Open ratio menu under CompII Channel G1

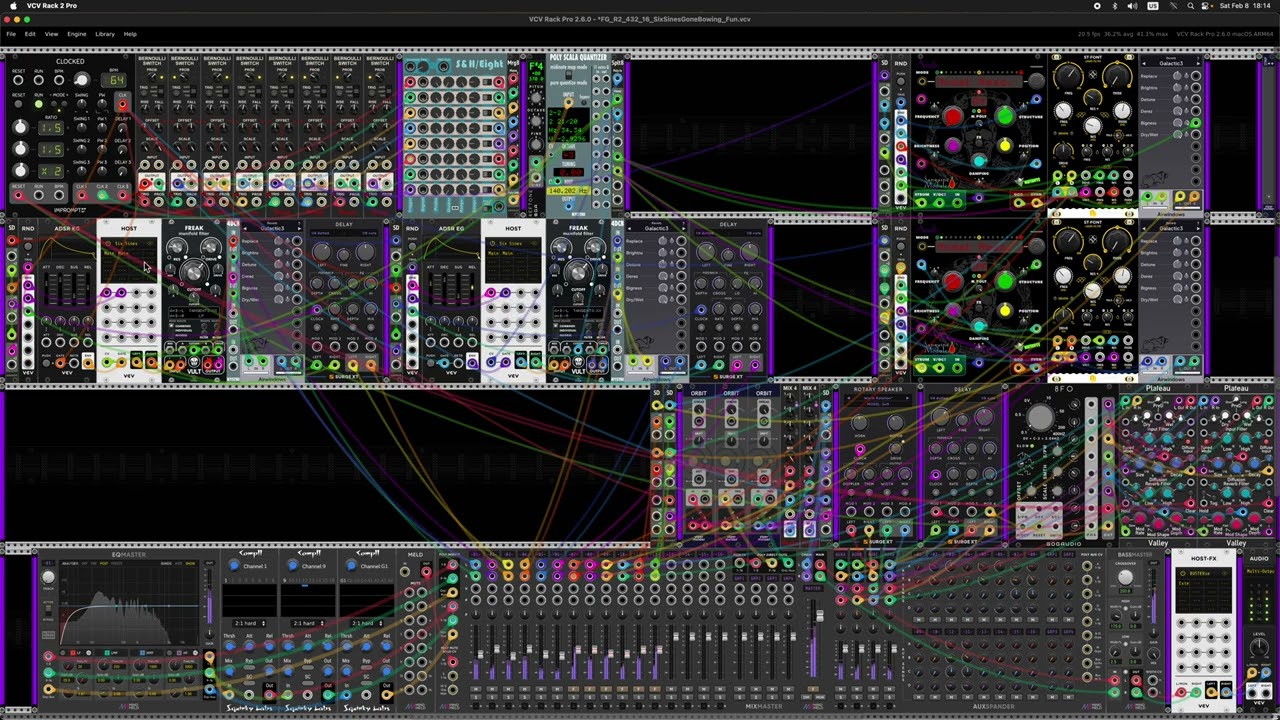point(366,623)
